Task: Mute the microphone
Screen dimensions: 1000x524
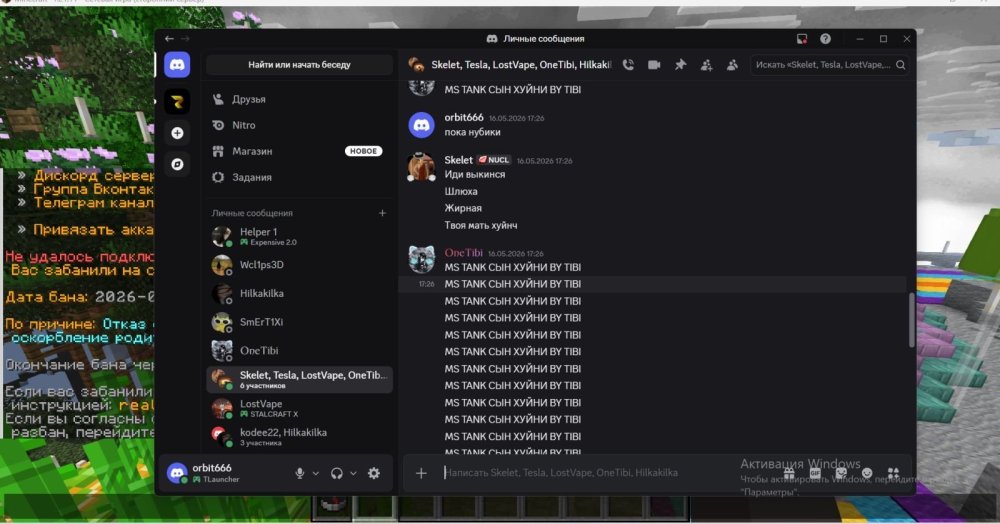Action: point(299,473)
